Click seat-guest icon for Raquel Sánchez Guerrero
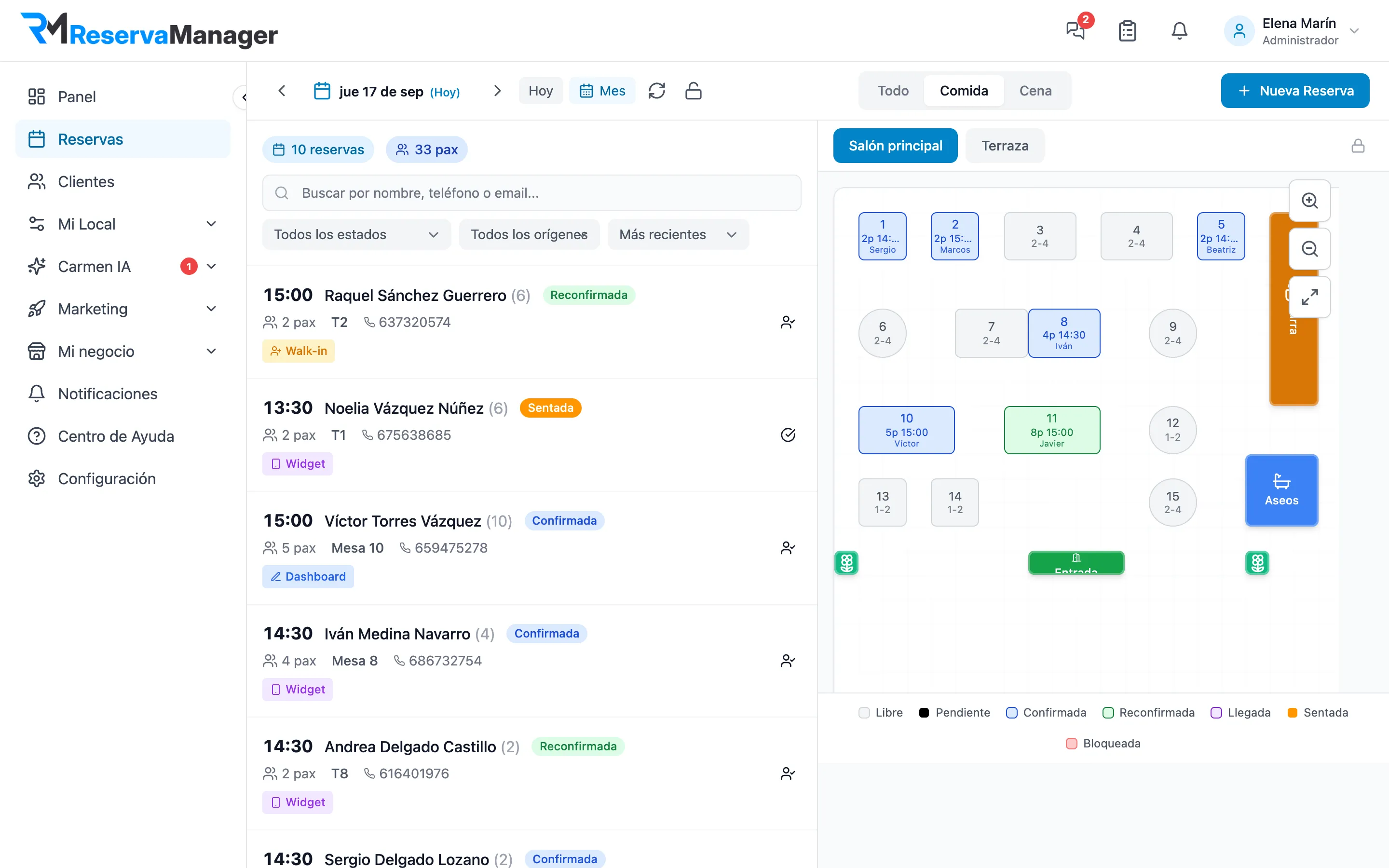1389x868 pixels. (x=788, y=322)
